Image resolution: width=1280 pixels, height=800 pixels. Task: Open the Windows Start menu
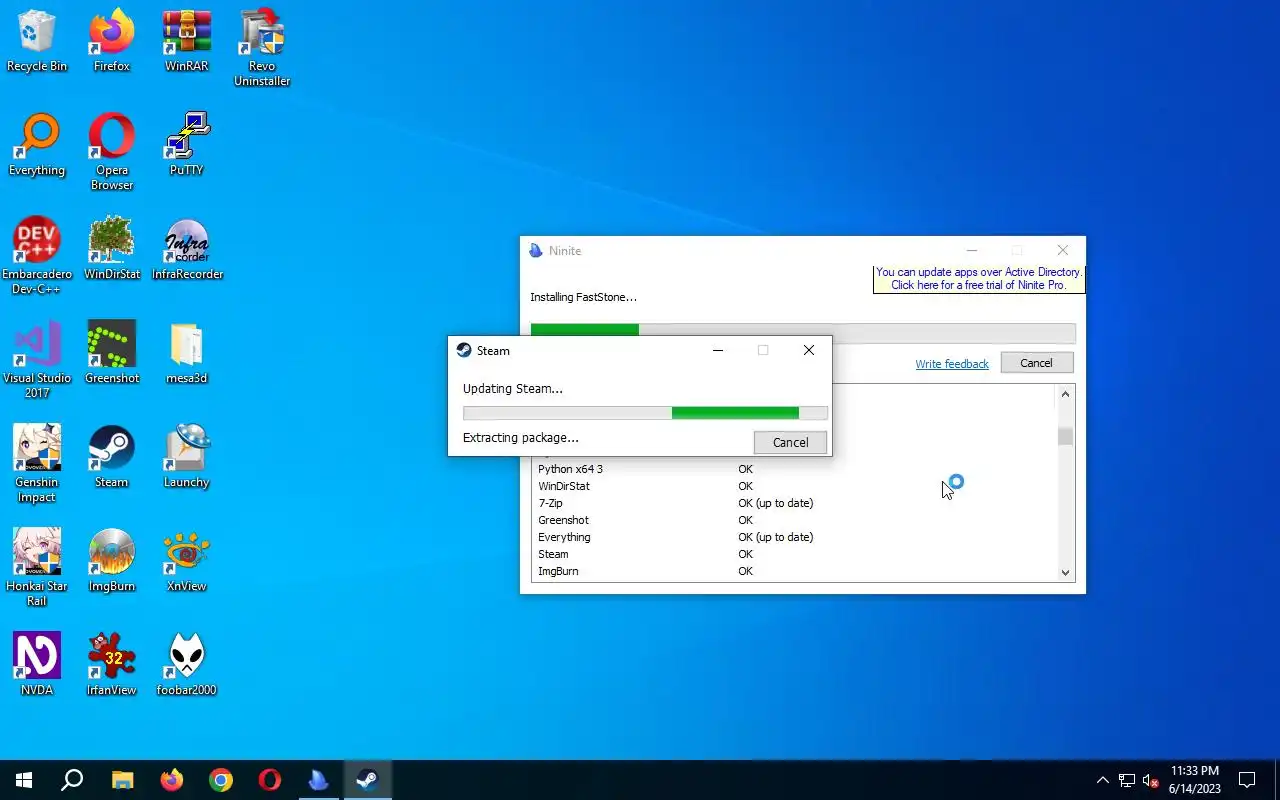coord(24,780)
